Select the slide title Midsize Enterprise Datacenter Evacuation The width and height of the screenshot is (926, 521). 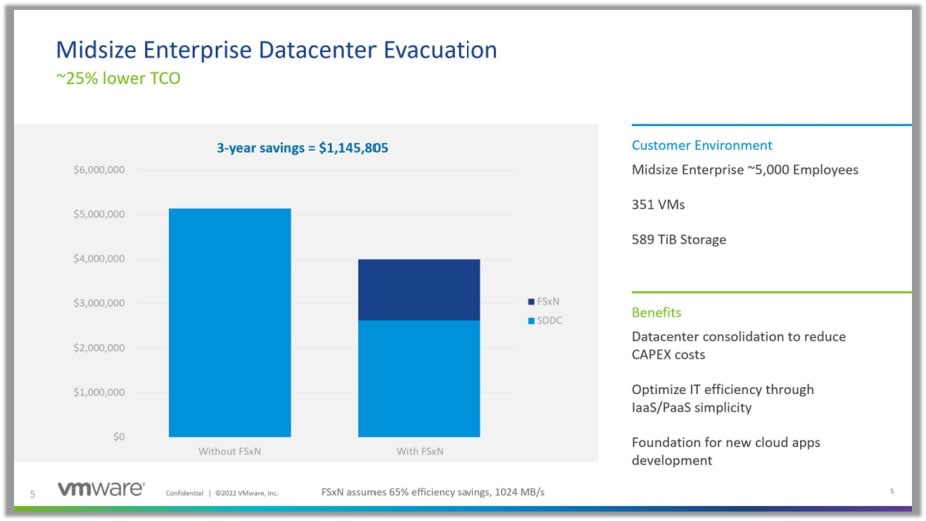[275, 49]
